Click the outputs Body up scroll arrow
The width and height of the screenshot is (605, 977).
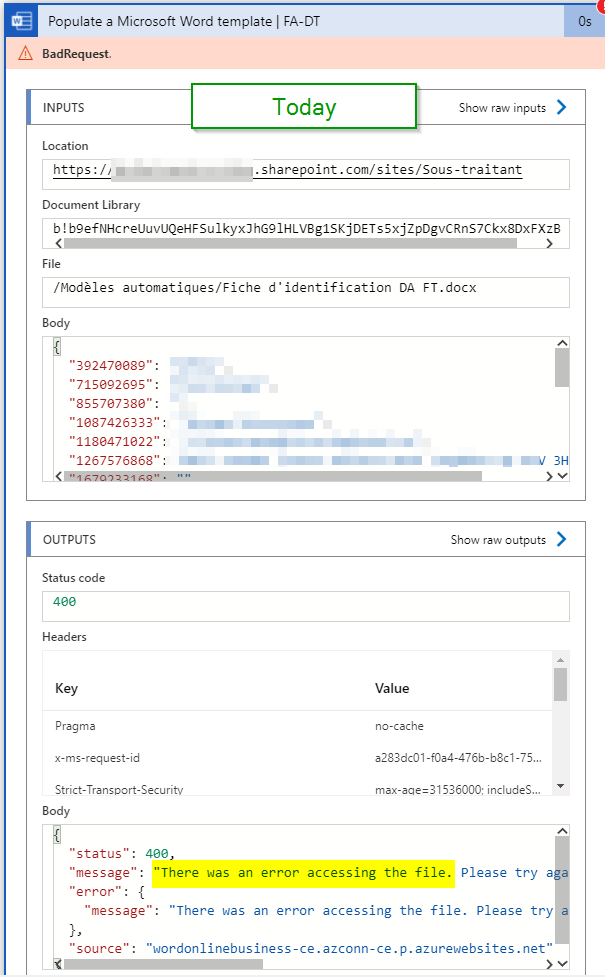click(x=562, y=831)
